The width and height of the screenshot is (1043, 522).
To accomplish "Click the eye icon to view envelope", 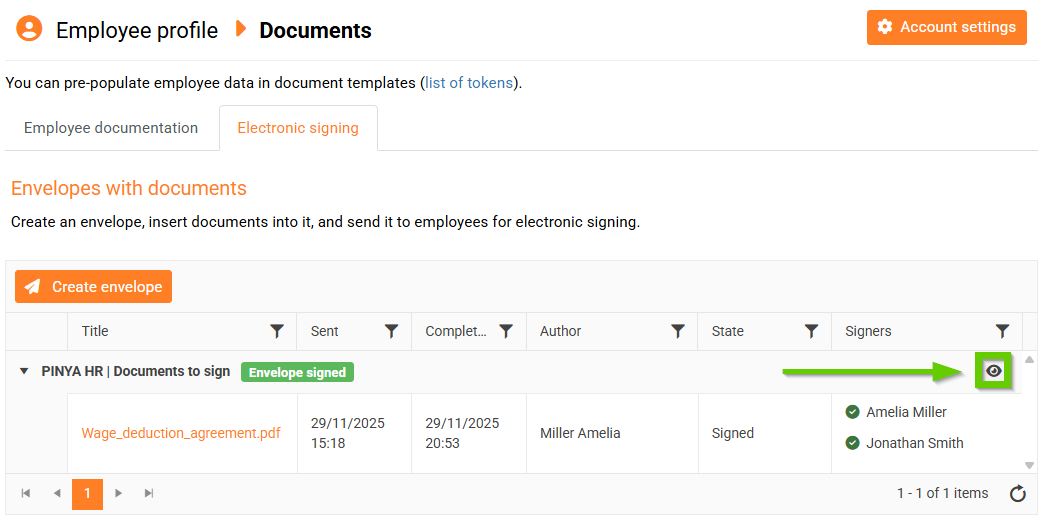I will pos(993,371).
